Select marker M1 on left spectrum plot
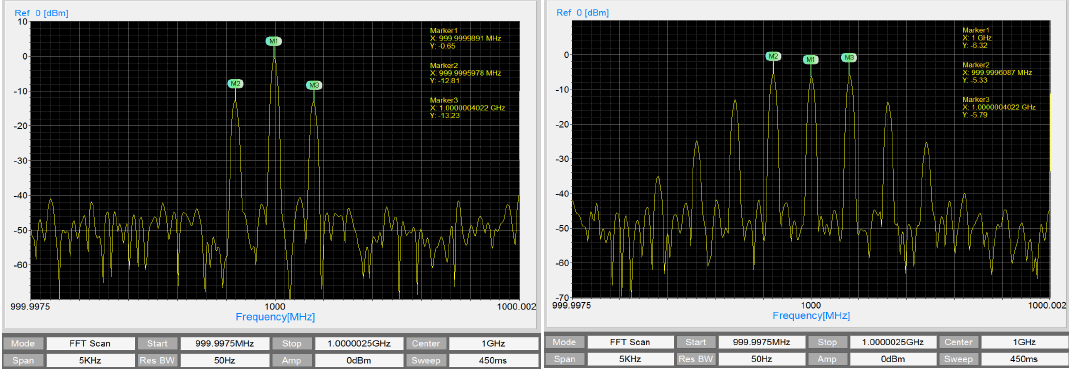This screenshot has width=1069, height=372. [273, 42]
